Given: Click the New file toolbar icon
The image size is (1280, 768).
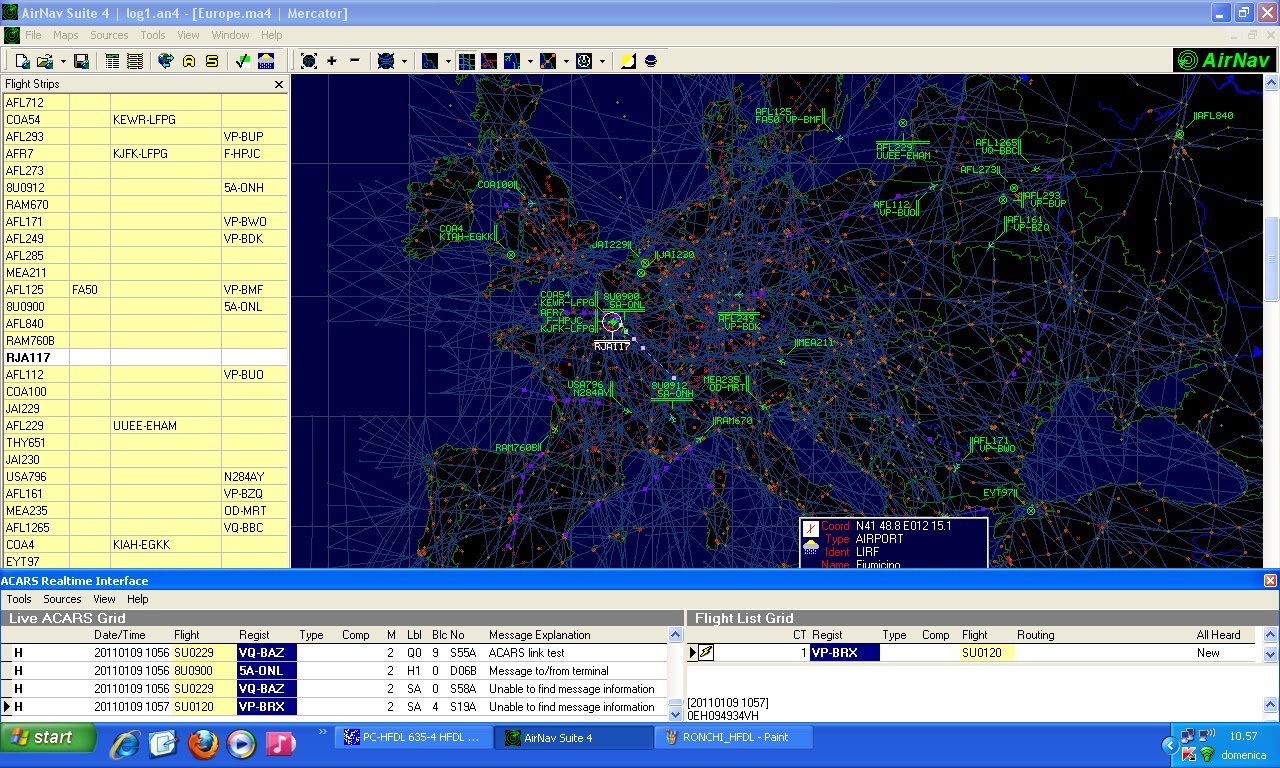Looking at the screenshot, I should point(23,61).
